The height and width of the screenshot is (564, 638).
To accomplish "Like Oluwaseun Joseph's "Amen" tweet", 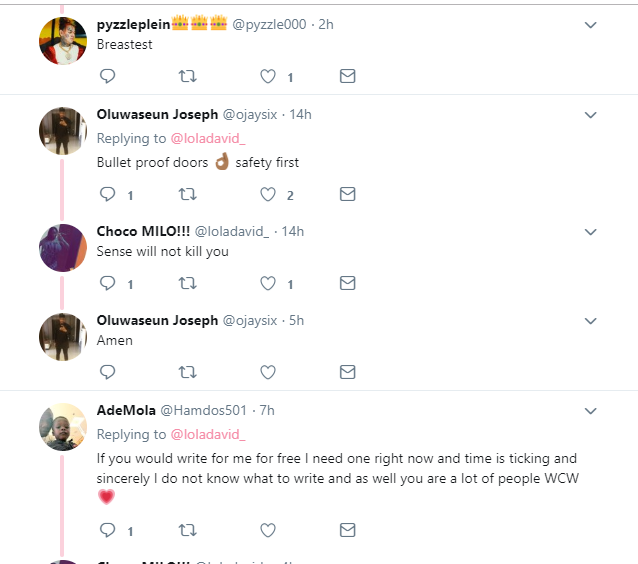I will pyautogui.click(x=268, y=372).
